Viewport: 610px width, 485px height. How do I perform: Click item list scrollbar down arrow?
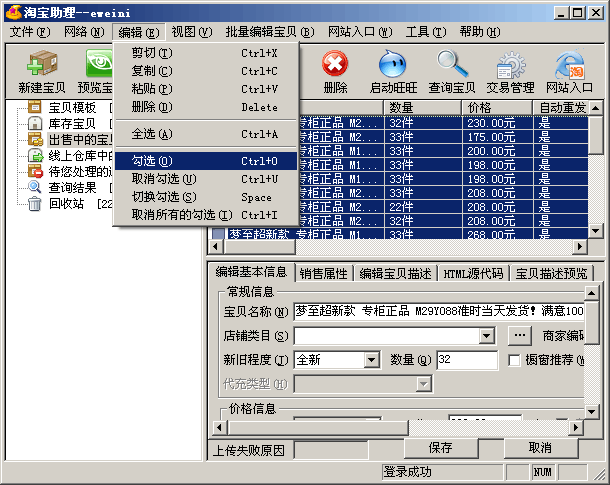click(595, 231)
